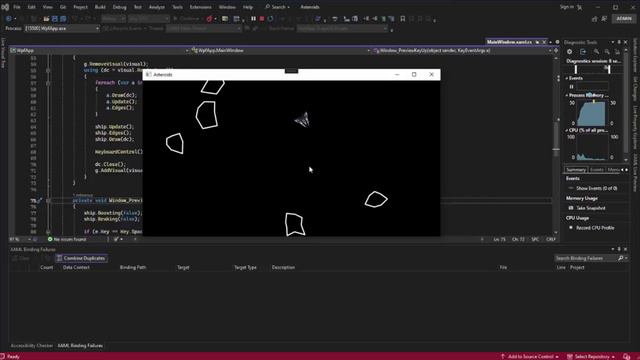Click Take Snapshot camera icon
Viewport: 640px width, 360px height.
pyautogui.click(x=571, y=208)
